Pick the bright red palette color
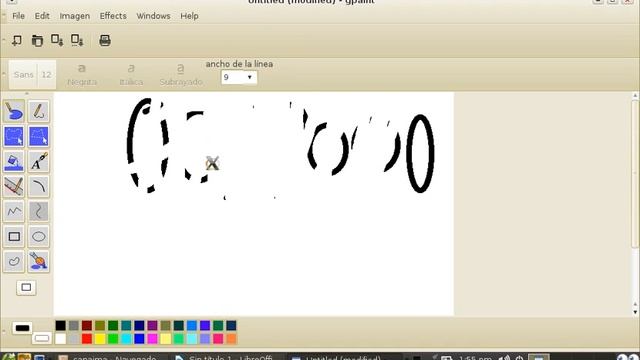Image resolution: width=640 pixels, height=360 pixels. click(87, 338)
